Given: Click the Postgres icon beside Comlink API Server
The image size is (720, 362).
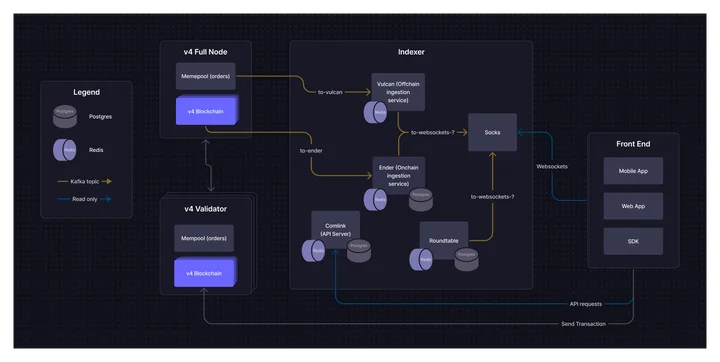Looking at the screenshot, I should coord(359,251).
